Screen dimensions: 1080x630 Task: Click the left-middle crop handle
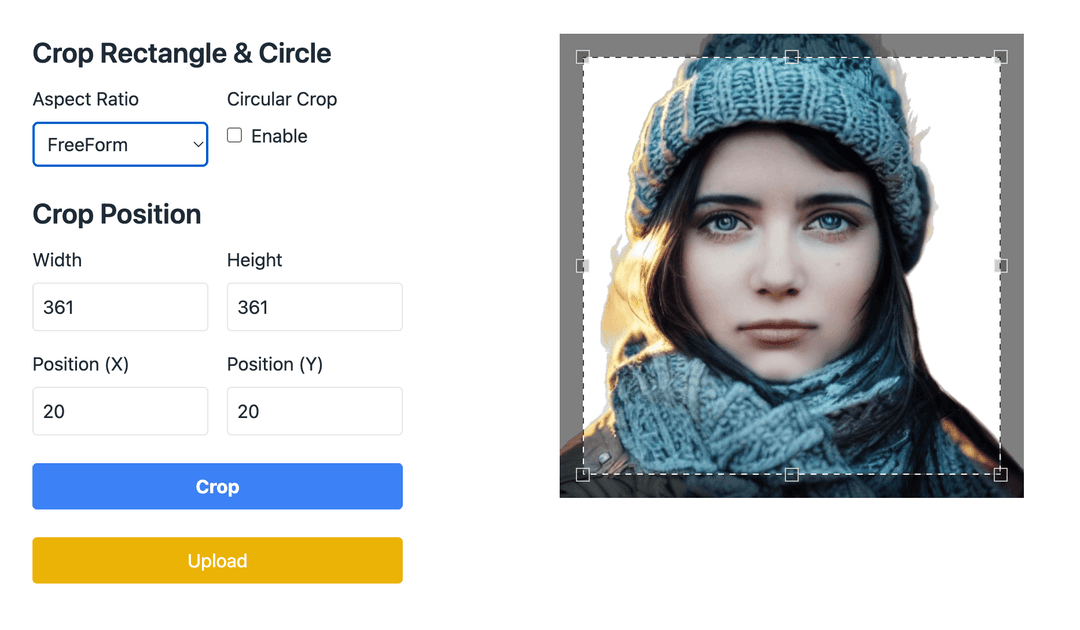point(582,265)
